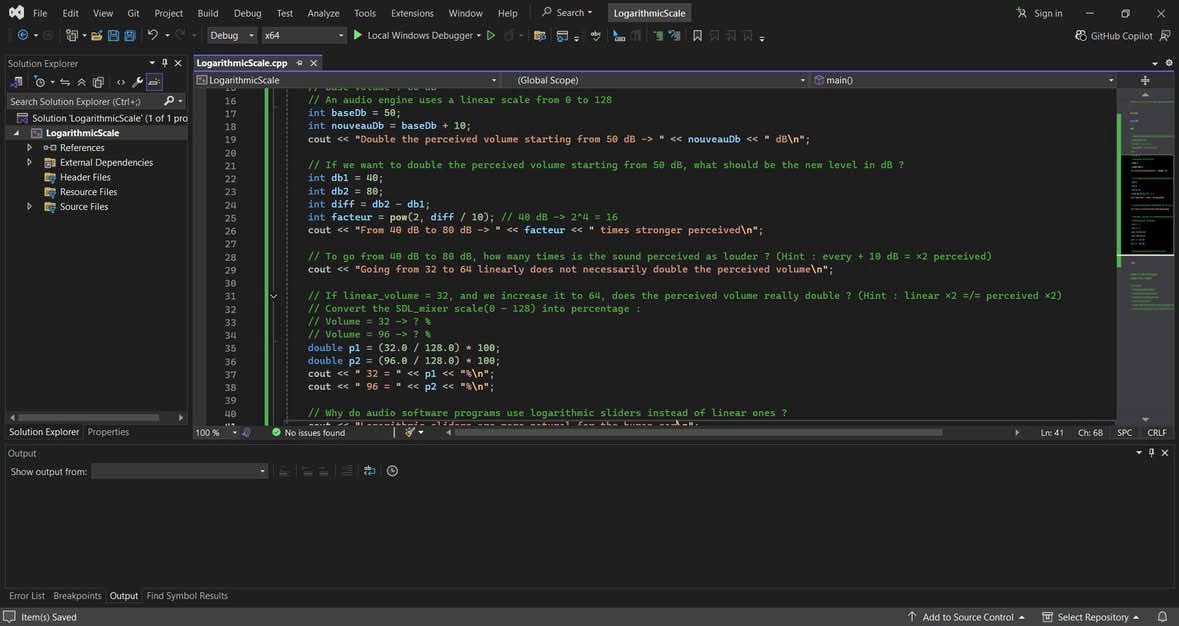Click the Search Solution Explorer input field

tap(84, 101)
